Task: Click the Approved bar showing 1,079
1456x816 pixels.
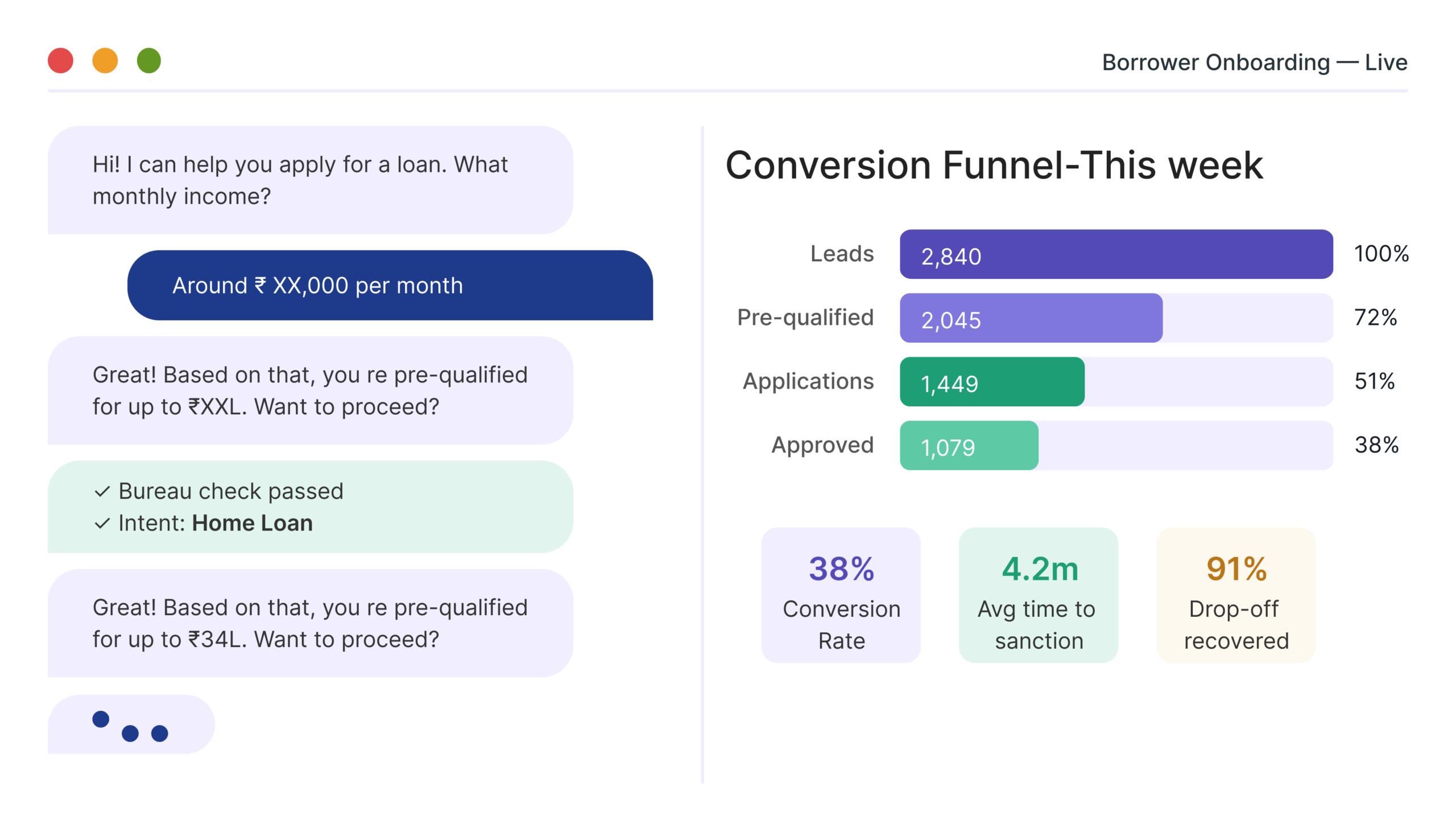Action: (969, 446)
